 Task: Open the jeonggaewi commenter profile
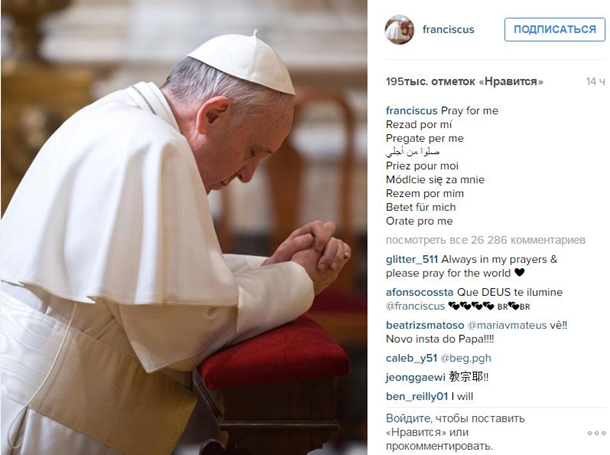(x=415, y=377)
